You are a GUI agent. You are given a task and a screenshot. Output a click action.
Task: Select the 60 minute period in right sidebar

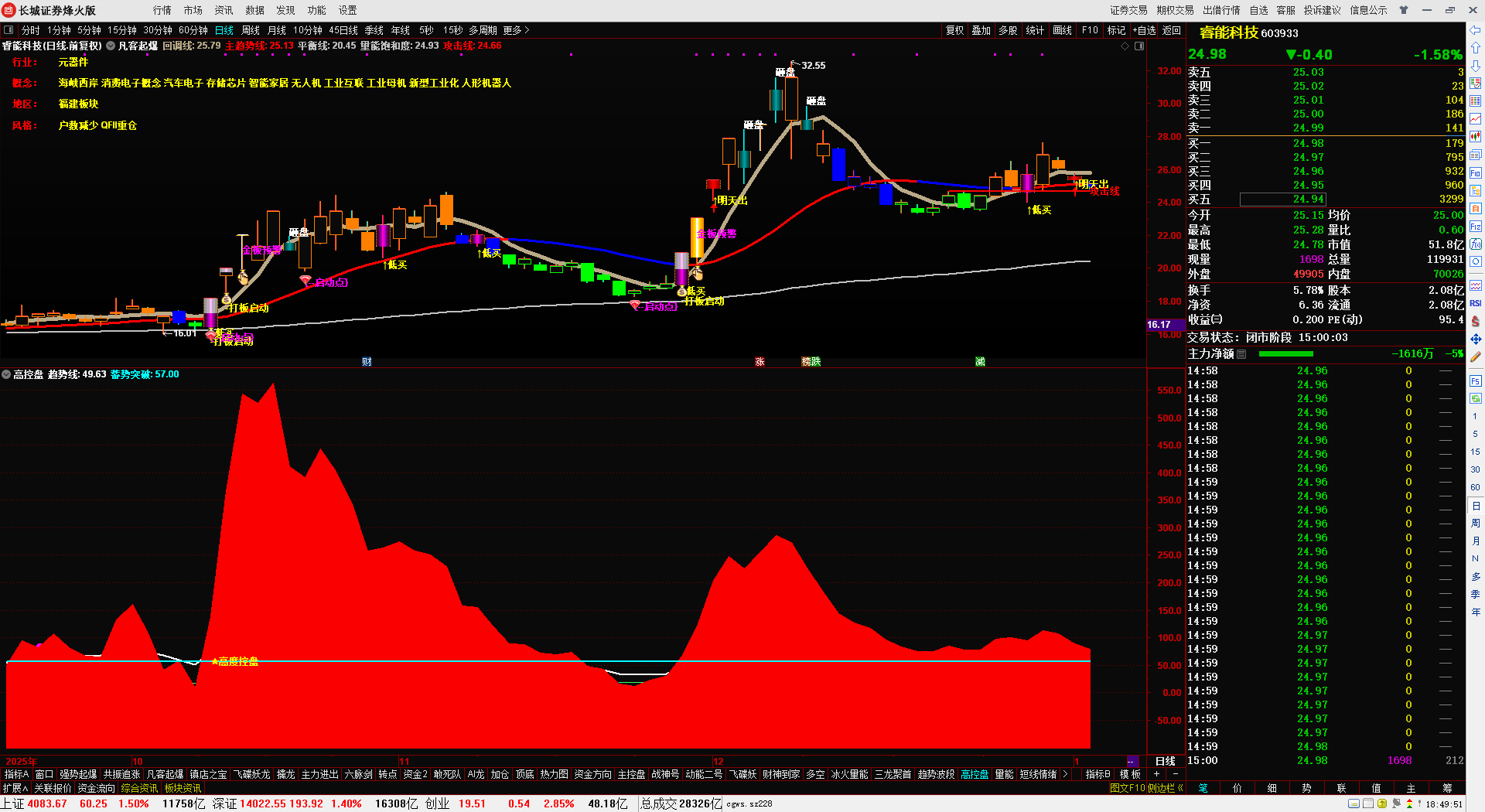(1475, 487)
